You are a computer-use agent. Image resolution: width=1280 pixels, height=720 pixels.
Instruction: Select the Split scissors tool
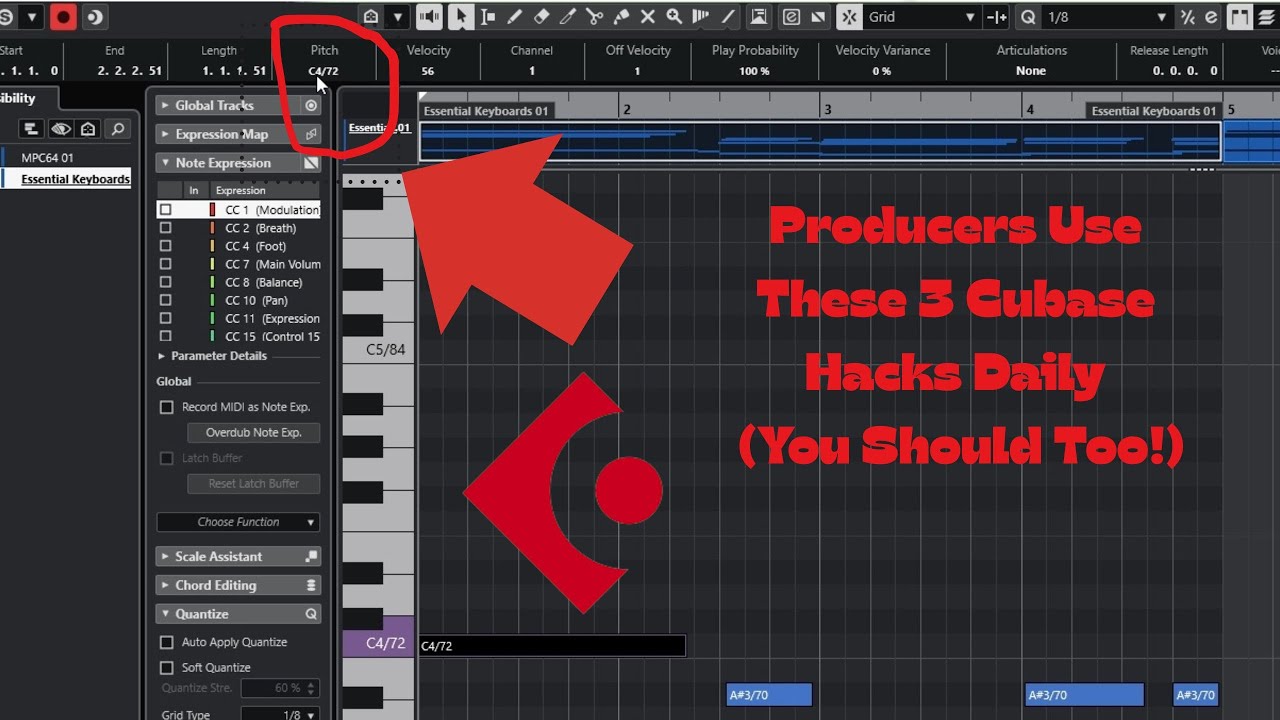point(594,17)
